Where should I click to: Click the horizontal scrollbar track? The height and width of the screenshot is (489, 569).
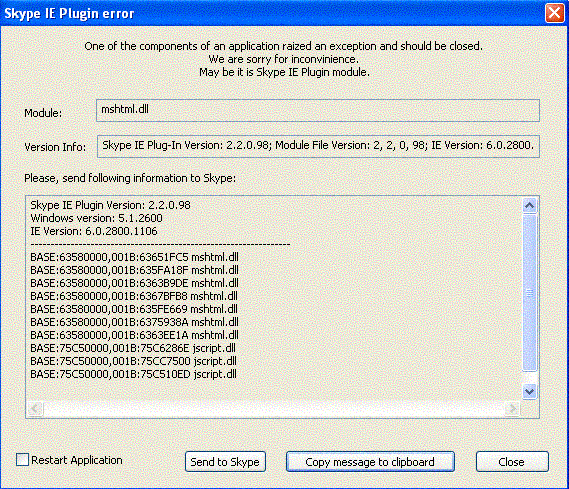point(274,409)
